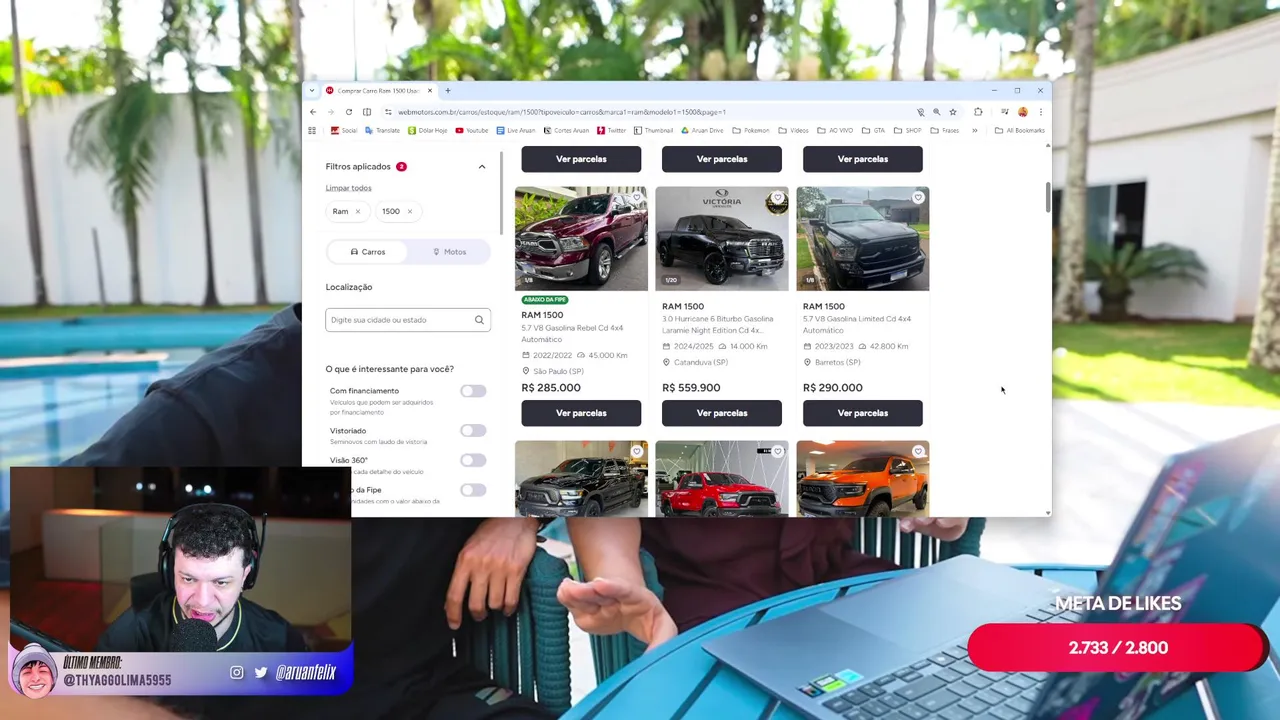
Task: Open the Cortes Aruan bookmark
Action: 566,130
